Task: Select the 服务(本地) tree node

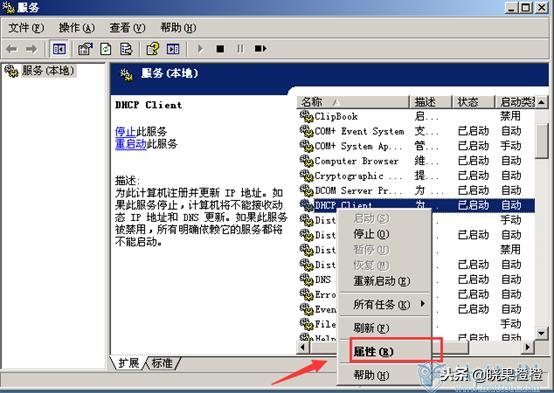Action: 48,70
